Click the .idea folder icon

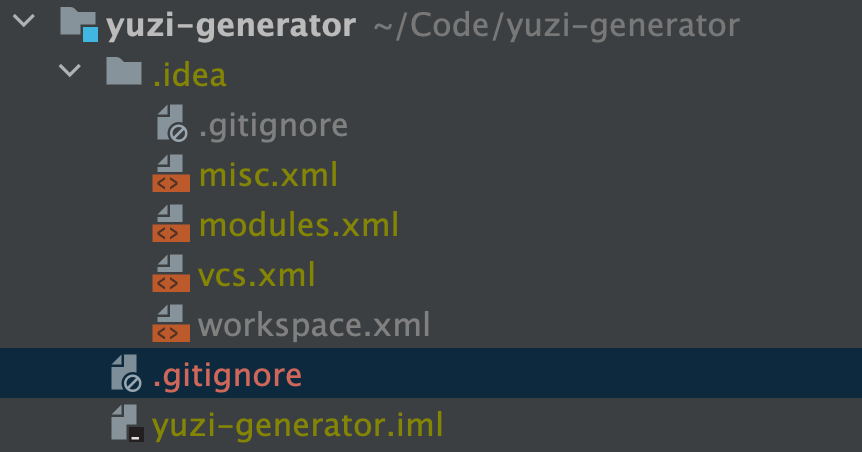click(x=124, y=73)
